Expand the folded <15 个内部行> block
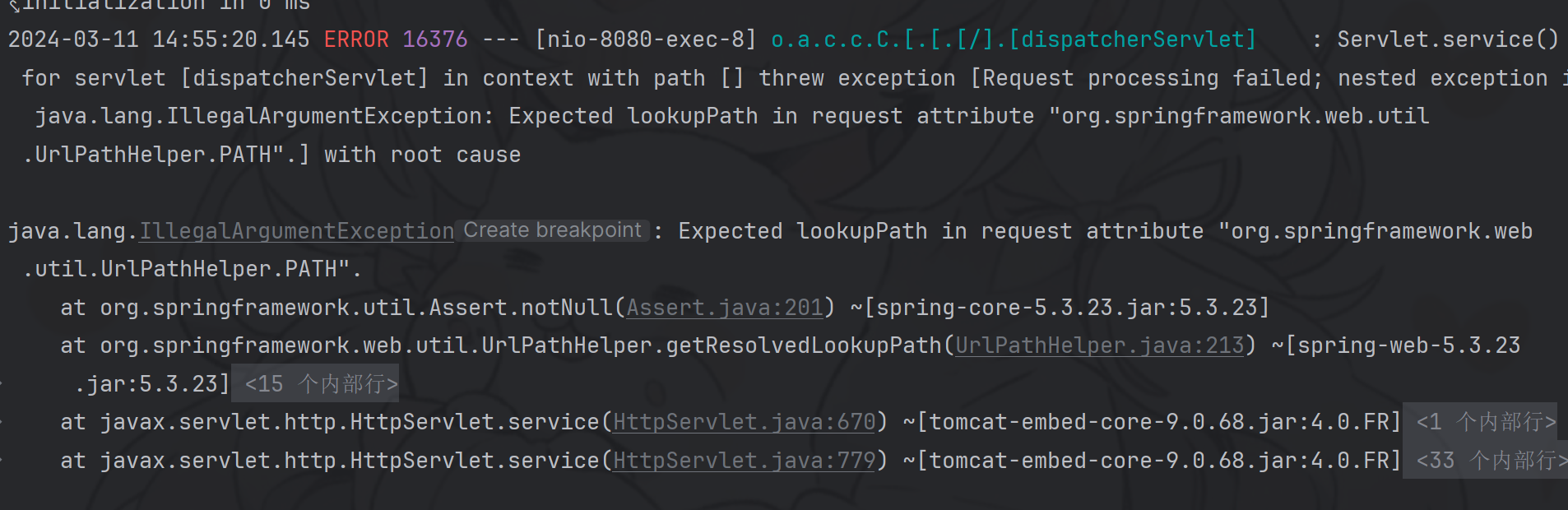The width and height of the screenshot is (1568, 510). [x=321, y=384]
